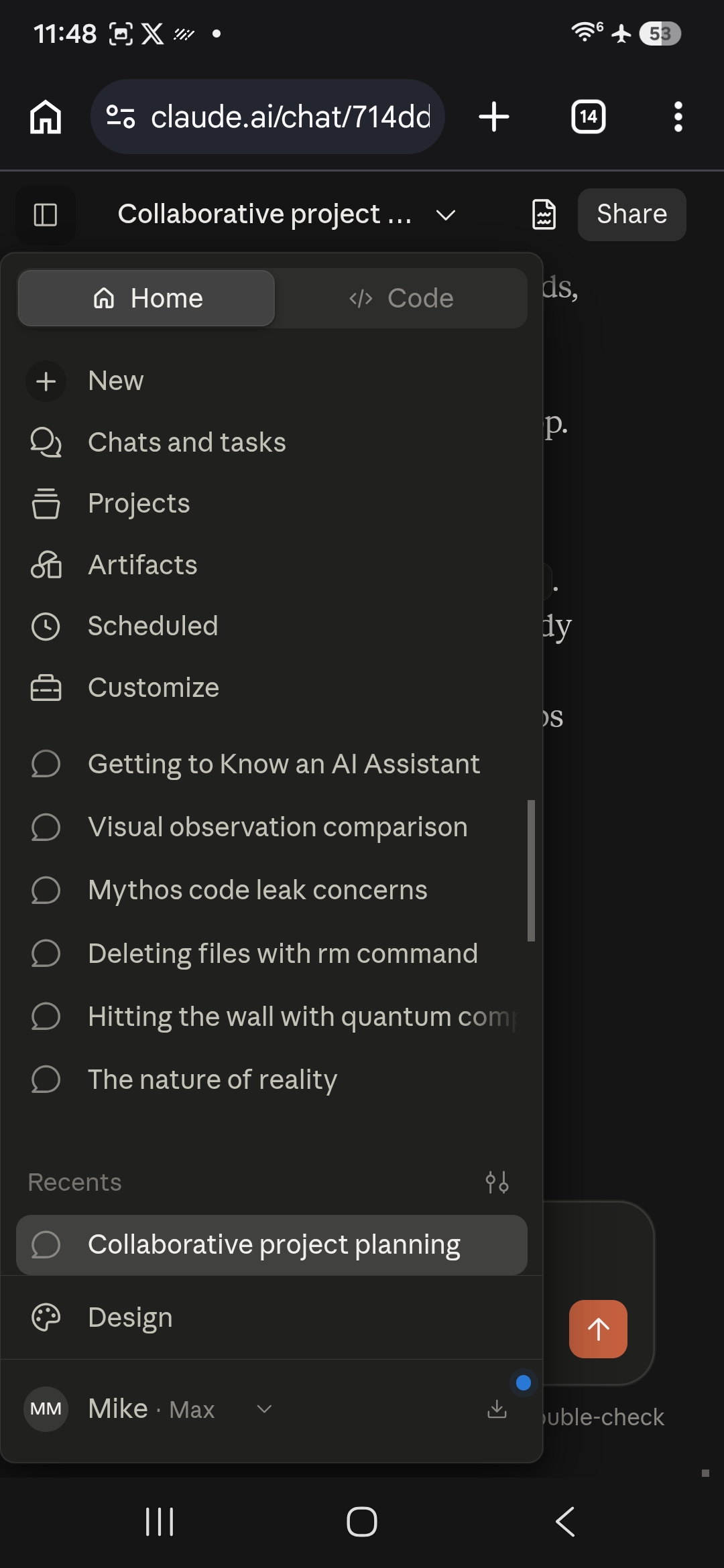
Task: Open a new browser tab with plus icon
Action: pyautogui.click(x=494, y=117)
